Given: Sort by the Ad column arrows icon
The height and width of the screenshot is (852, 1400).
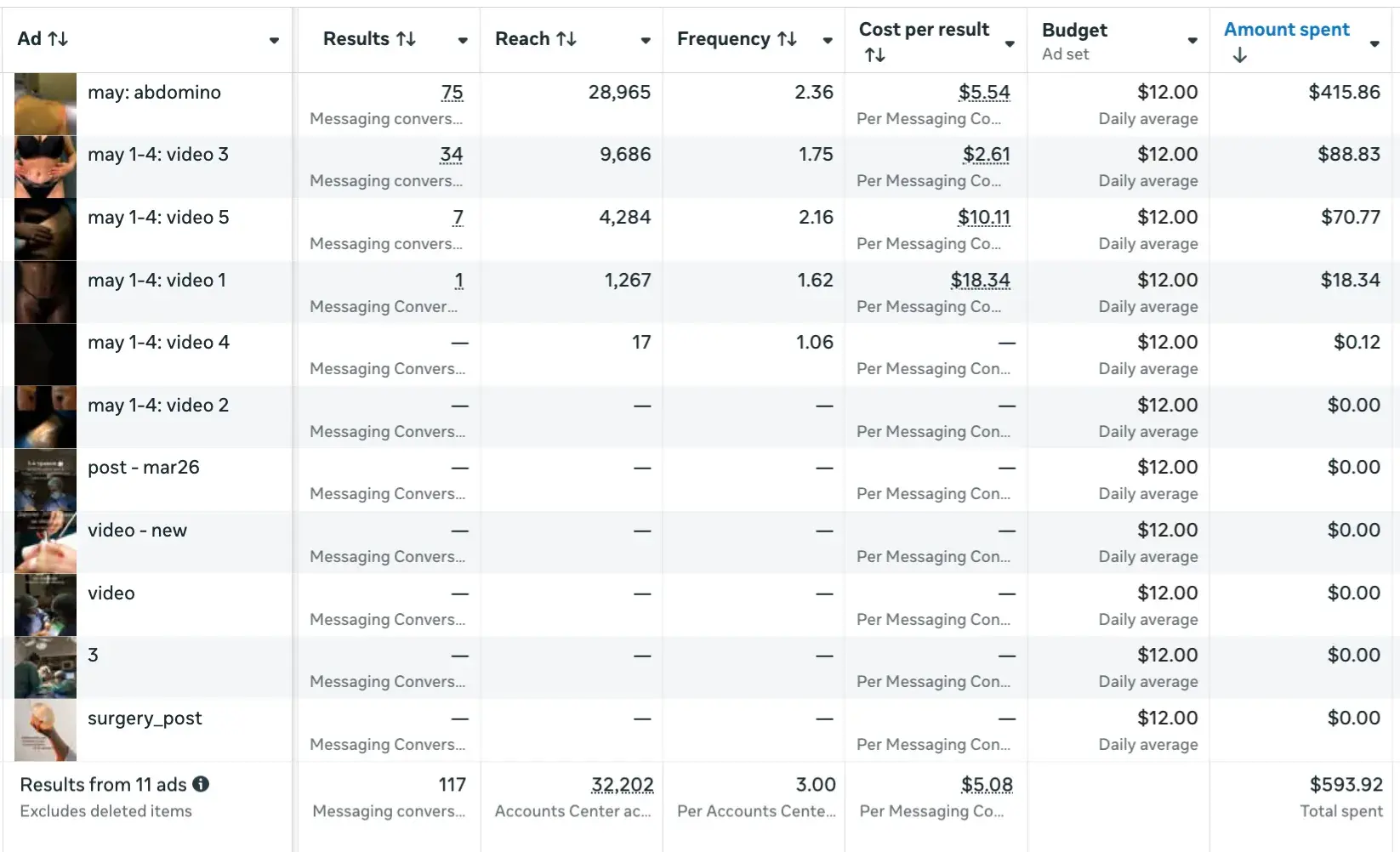Looking at the screenshot, I should click(58, 39).
